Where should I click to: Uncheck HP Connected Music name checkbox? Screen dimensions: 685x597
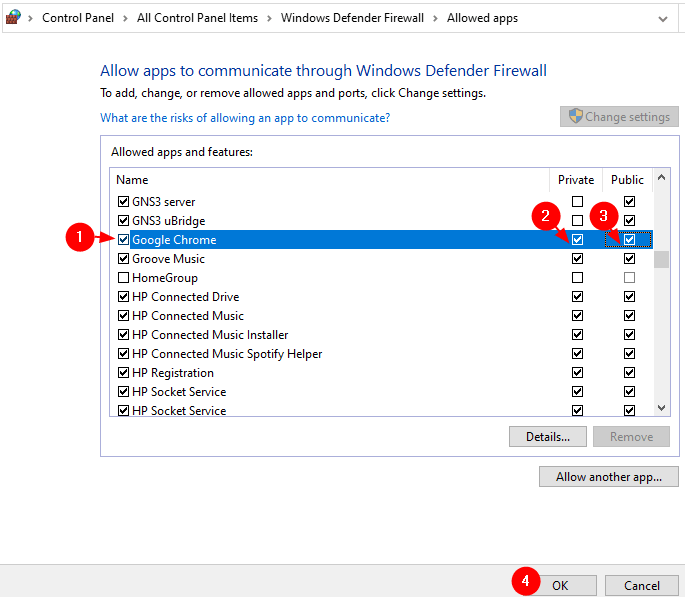(123, 315)
